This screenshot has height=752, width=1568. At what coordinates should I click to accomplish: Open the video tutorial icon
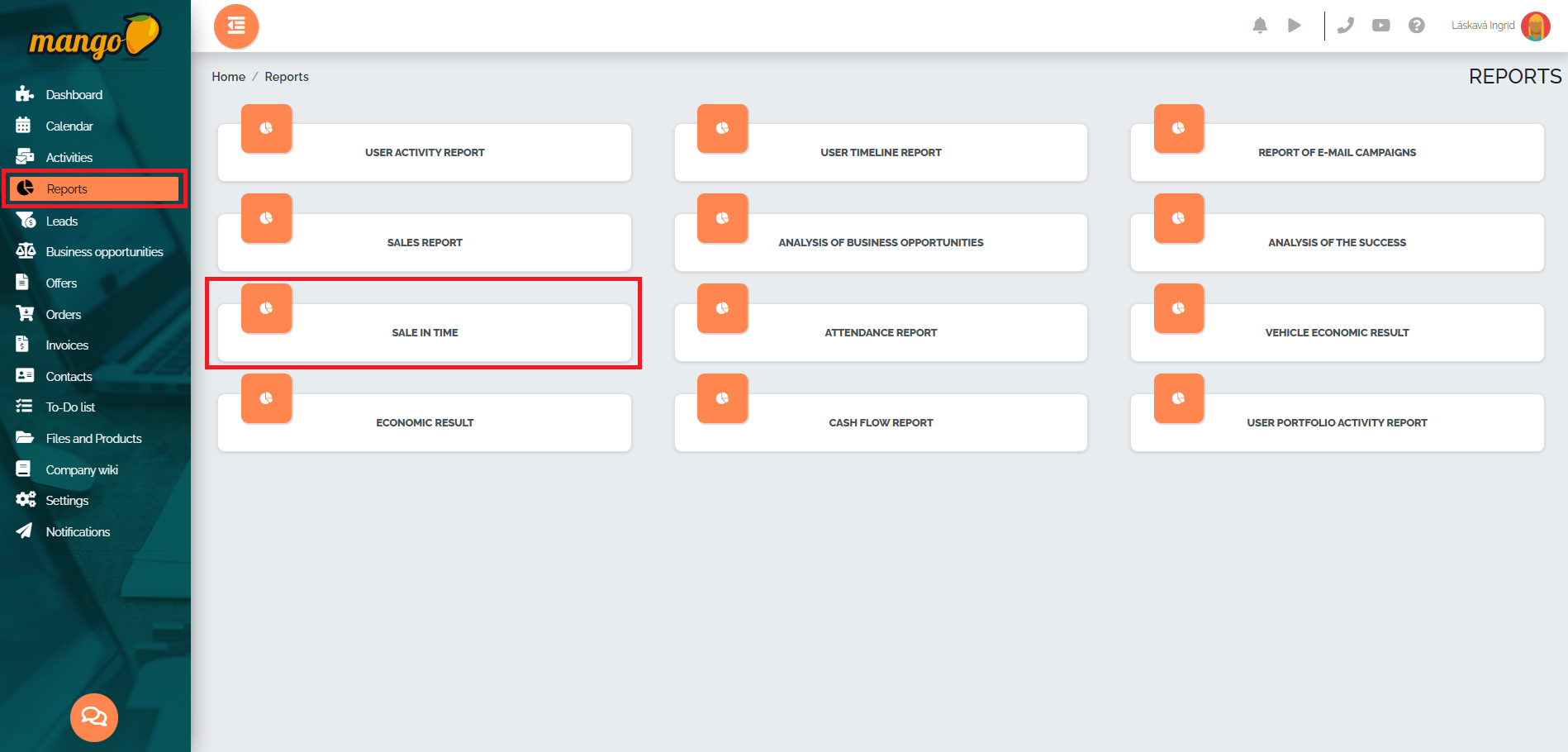(1380, 26)
